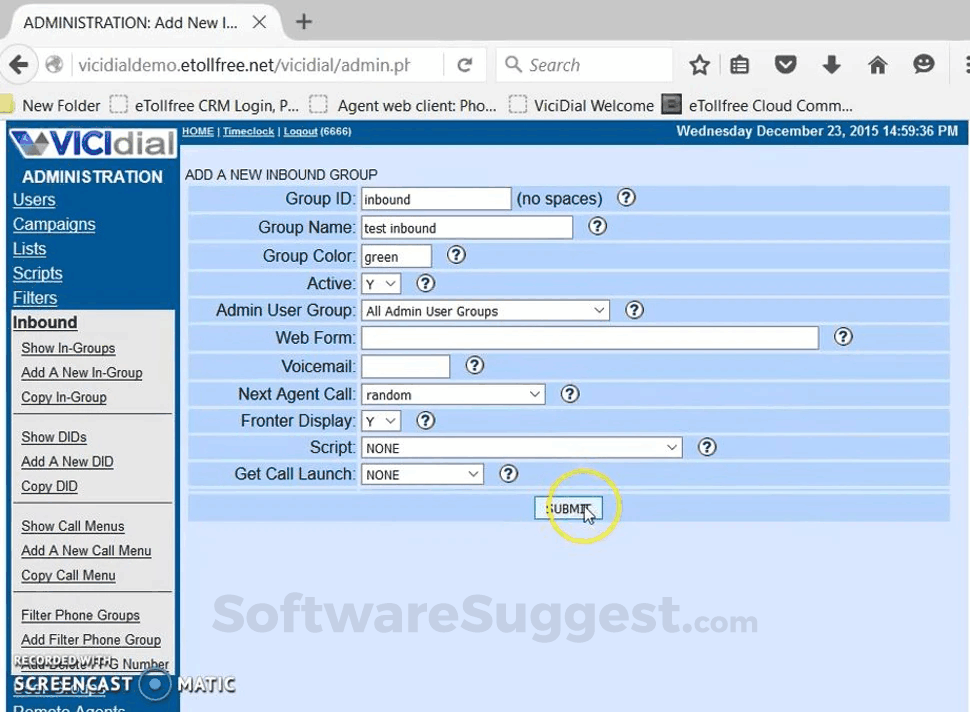Open the Group ID help icon
970x712 pixels.
[x=626, y=198]
